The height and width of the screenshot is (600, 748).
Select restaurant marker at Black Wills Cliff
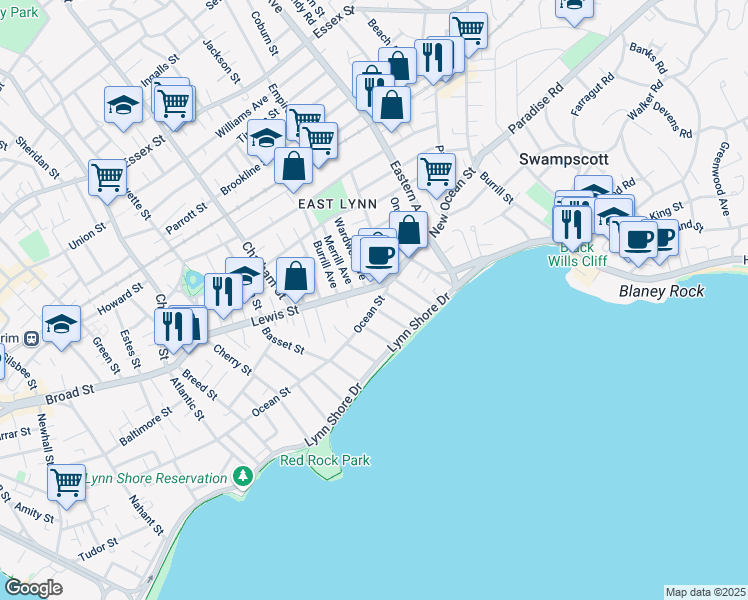[572, 226]
